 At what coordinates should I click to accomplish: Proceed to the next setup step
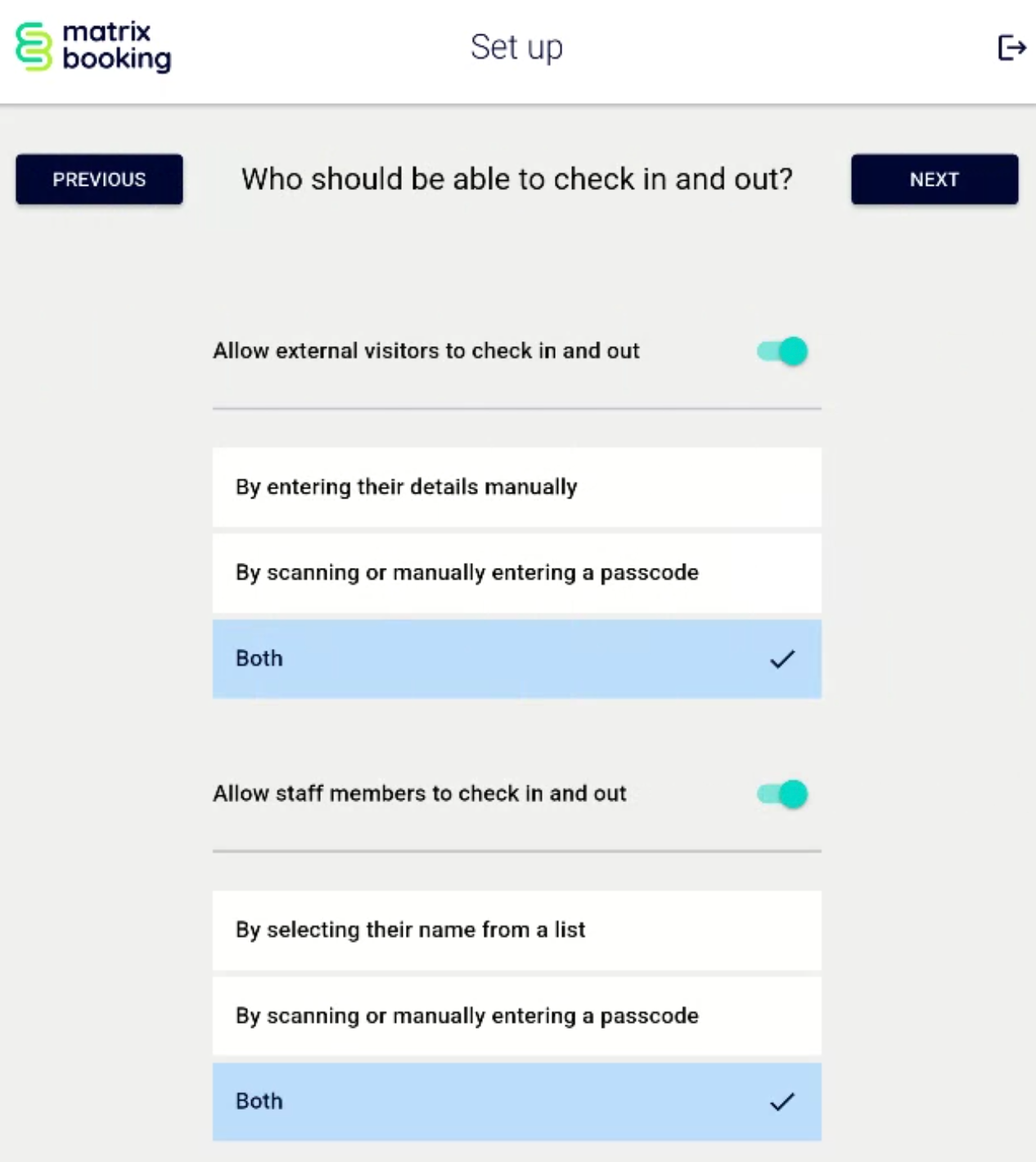click(934, 178)
